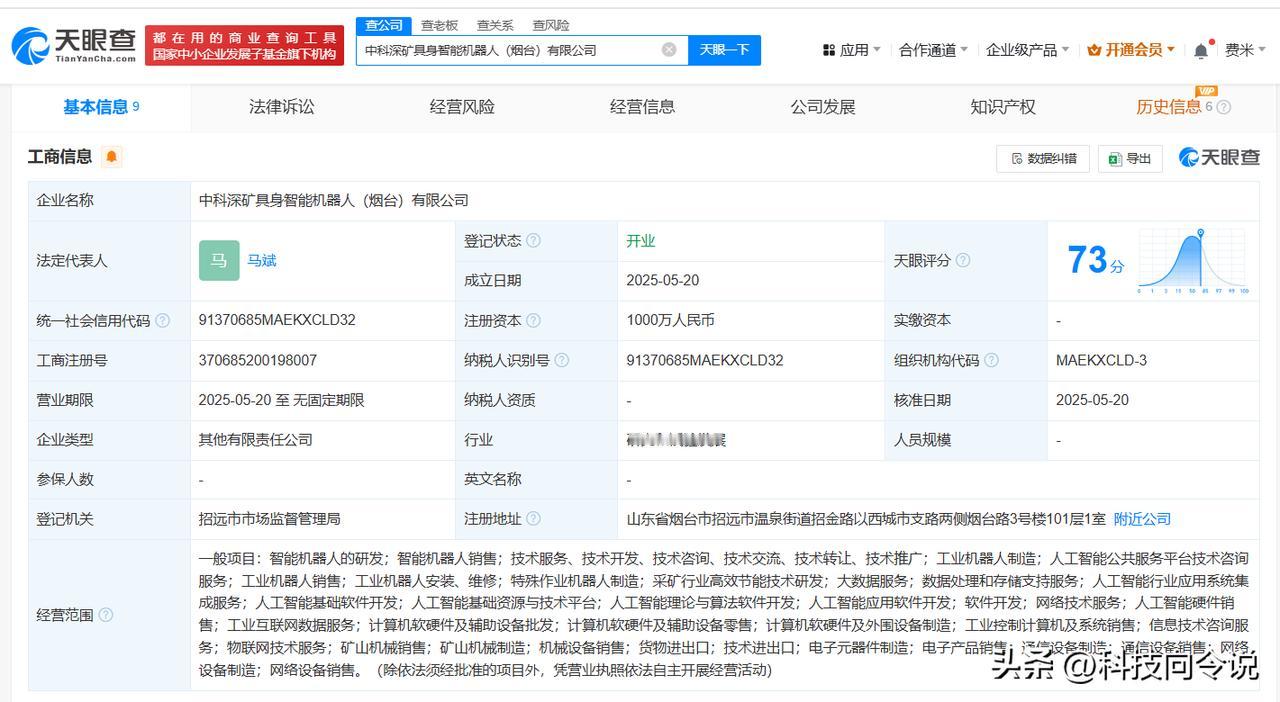Click the 天眼一下 search button
1280x702 pixels.
(724, 50)
